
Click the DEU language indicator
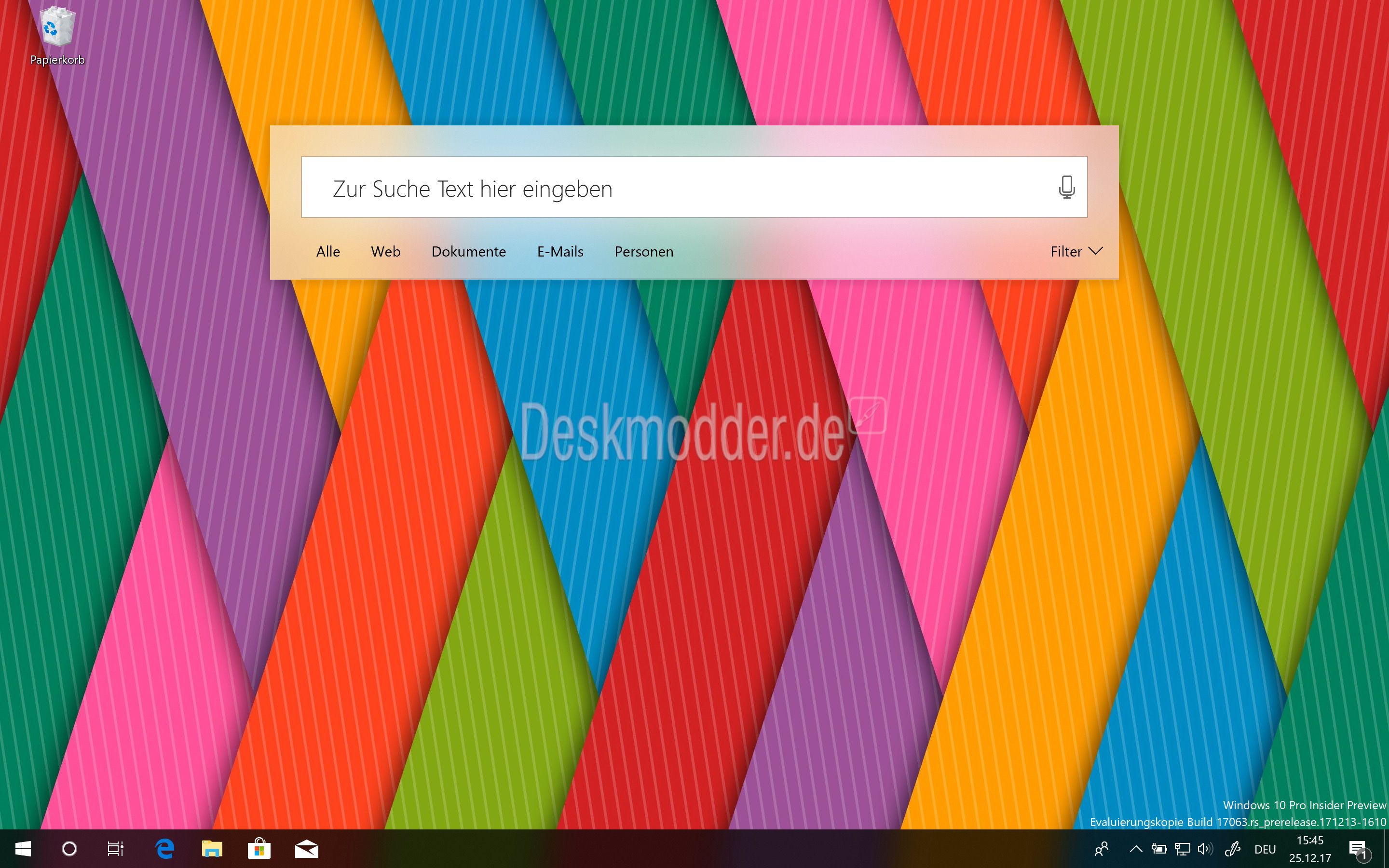pos(1265,849)
